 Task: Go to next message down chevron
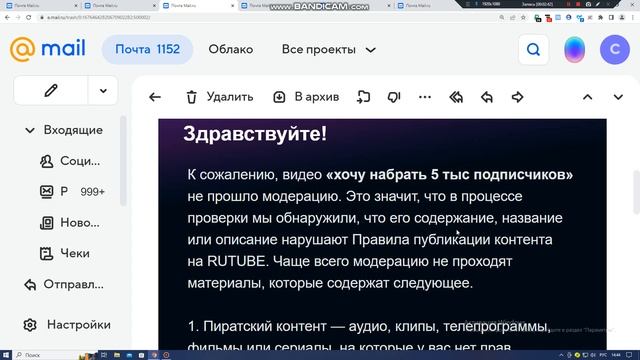coord(618,97)
